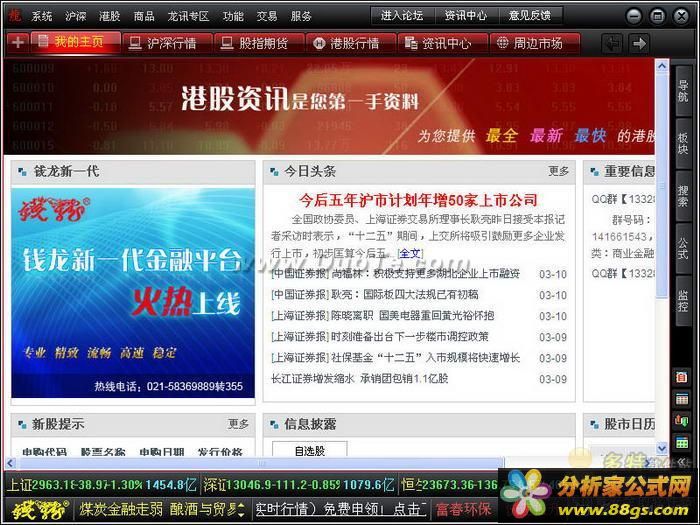Click the 重要信息 section header

click(619, 171)
